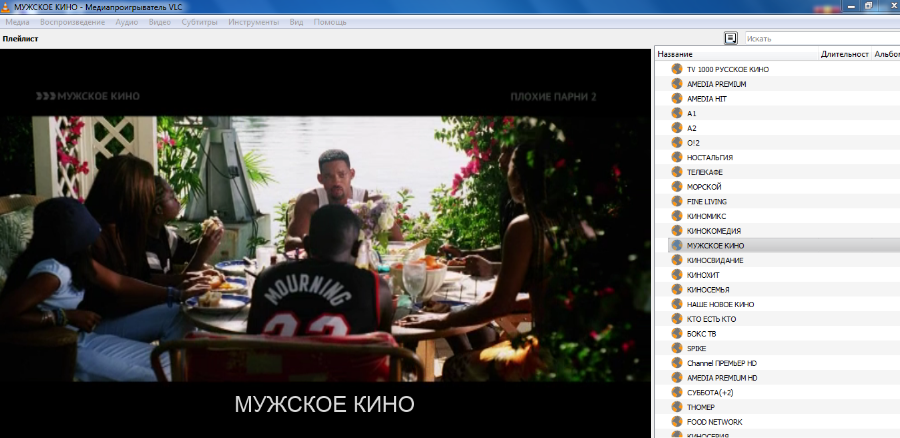Open the Видео menu

click(160, 22)
